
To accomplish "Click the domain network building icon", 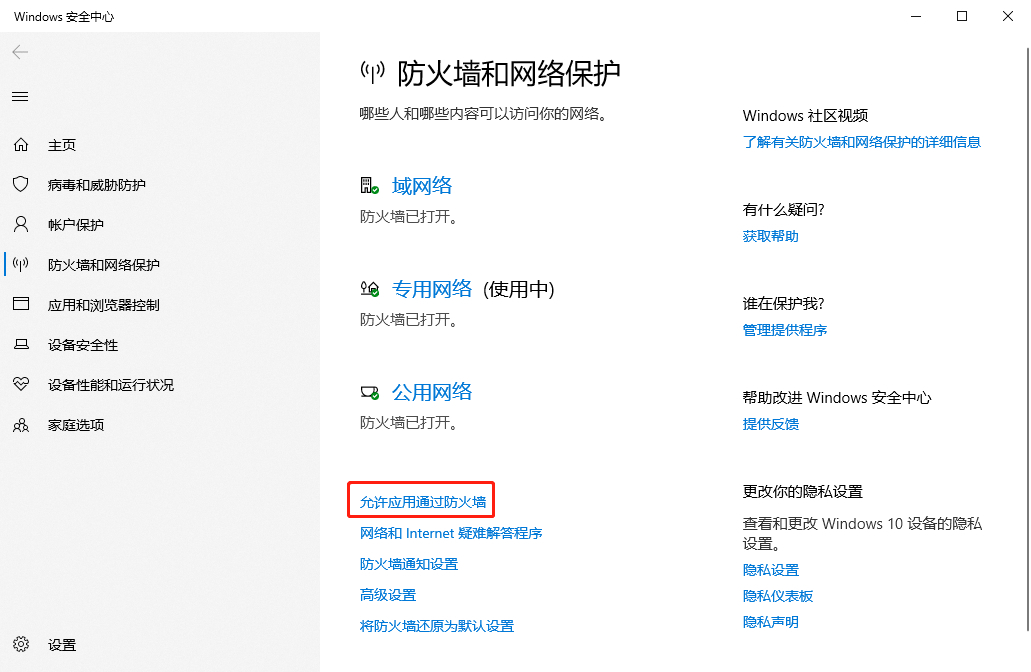I will (x=370, y=185).
